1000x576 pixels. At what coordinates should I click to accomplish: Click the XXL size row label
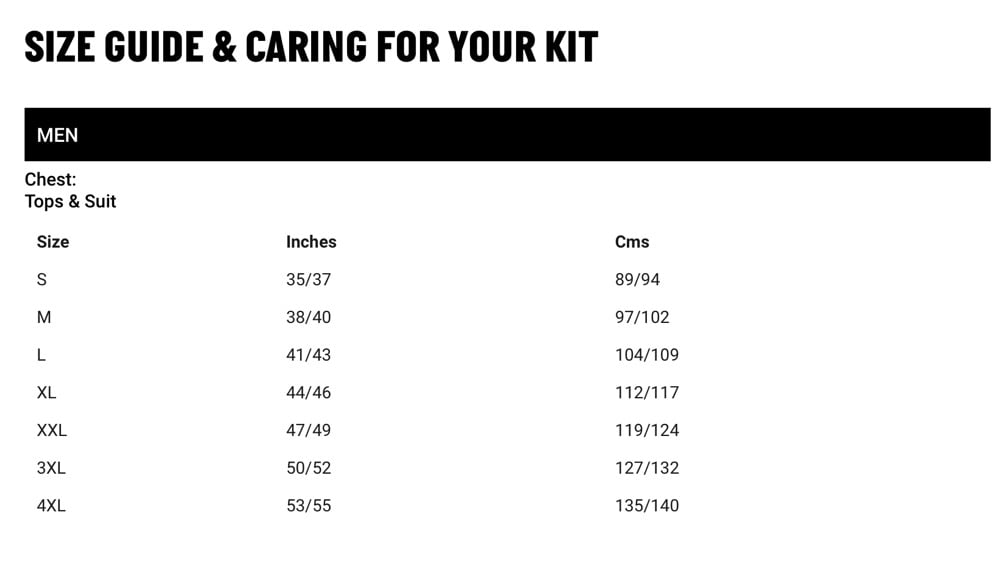tap(52, 430)
